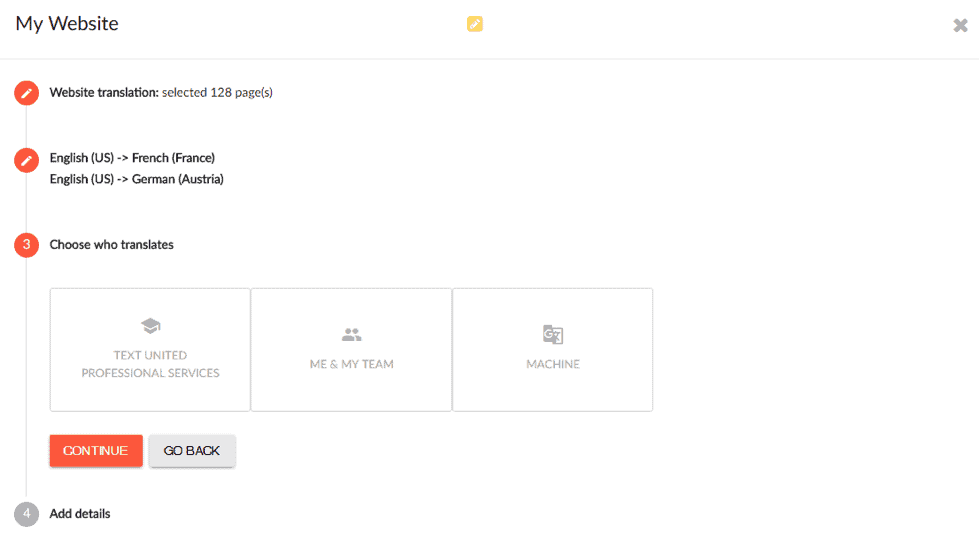Image resolution: width=980 pixels, height=541 pixels.
Task: Choose the Me & My Team option
Action: click(x=351, y=350)
